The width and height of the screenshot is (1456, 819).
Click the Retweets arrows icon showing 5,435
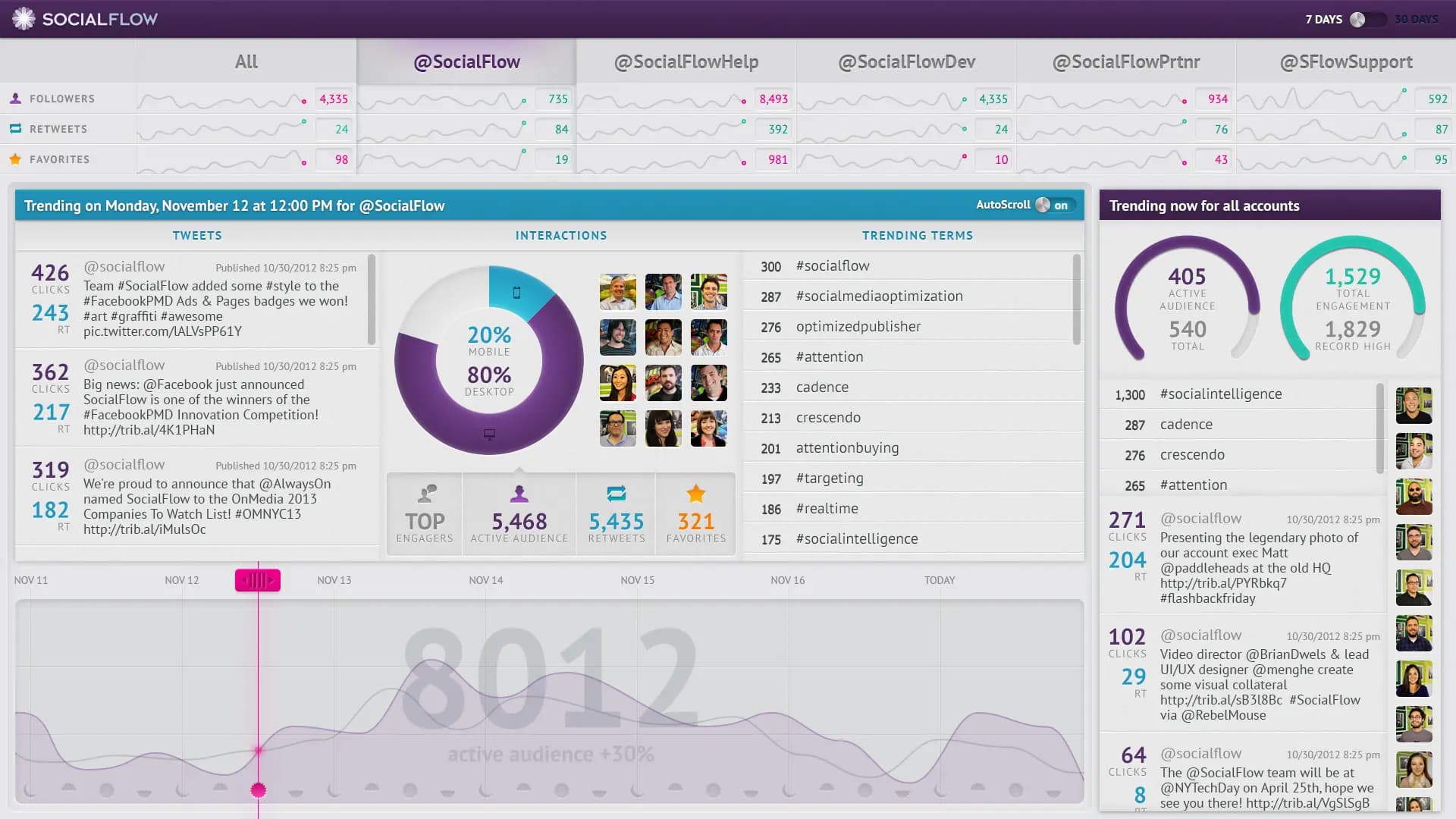tap(617, 494)
